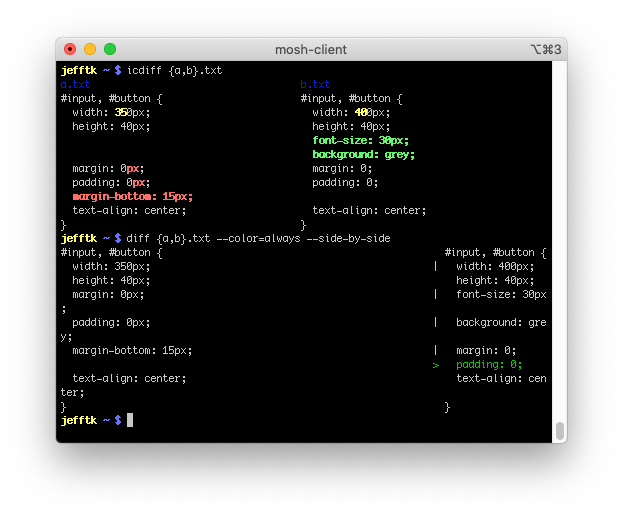This screenshot has width=623, height=517.
Task: Click the ⌥⌘3 shortcut indicator in title bar
Action: 545,49
